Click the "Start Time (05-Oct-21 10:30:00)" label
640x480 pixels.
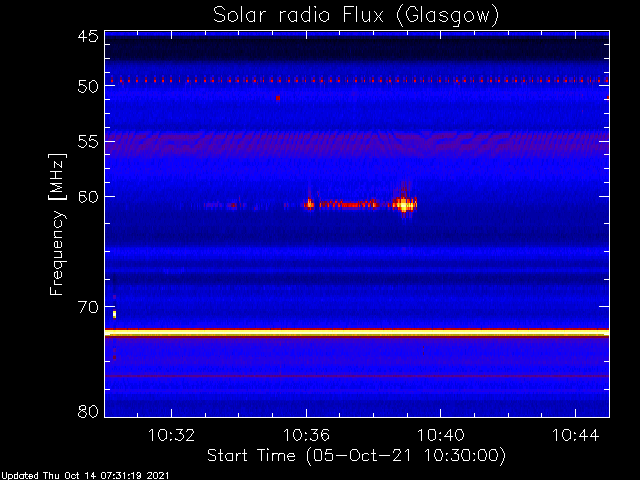click(x=356, y=456)
